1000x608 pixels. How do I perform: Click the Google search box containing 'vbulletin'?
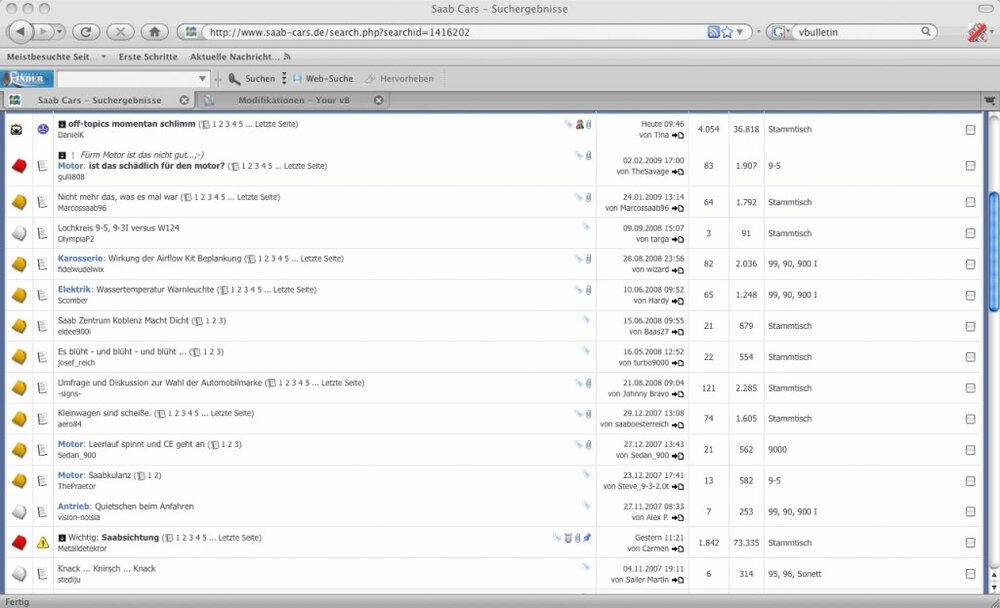(x=857, y=32)
